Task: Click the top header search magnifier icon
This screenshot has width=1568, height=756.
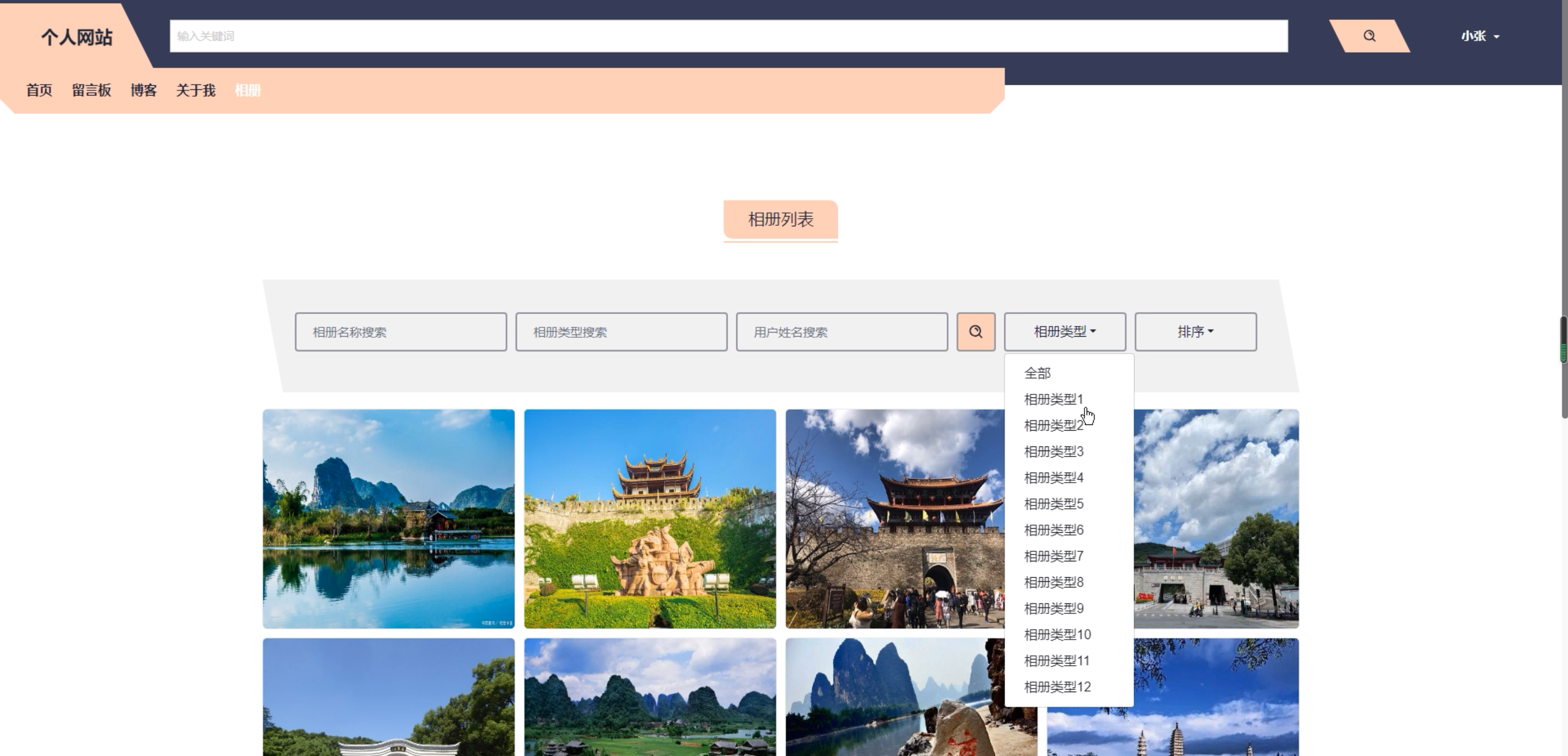Action: click(1369, 36)
